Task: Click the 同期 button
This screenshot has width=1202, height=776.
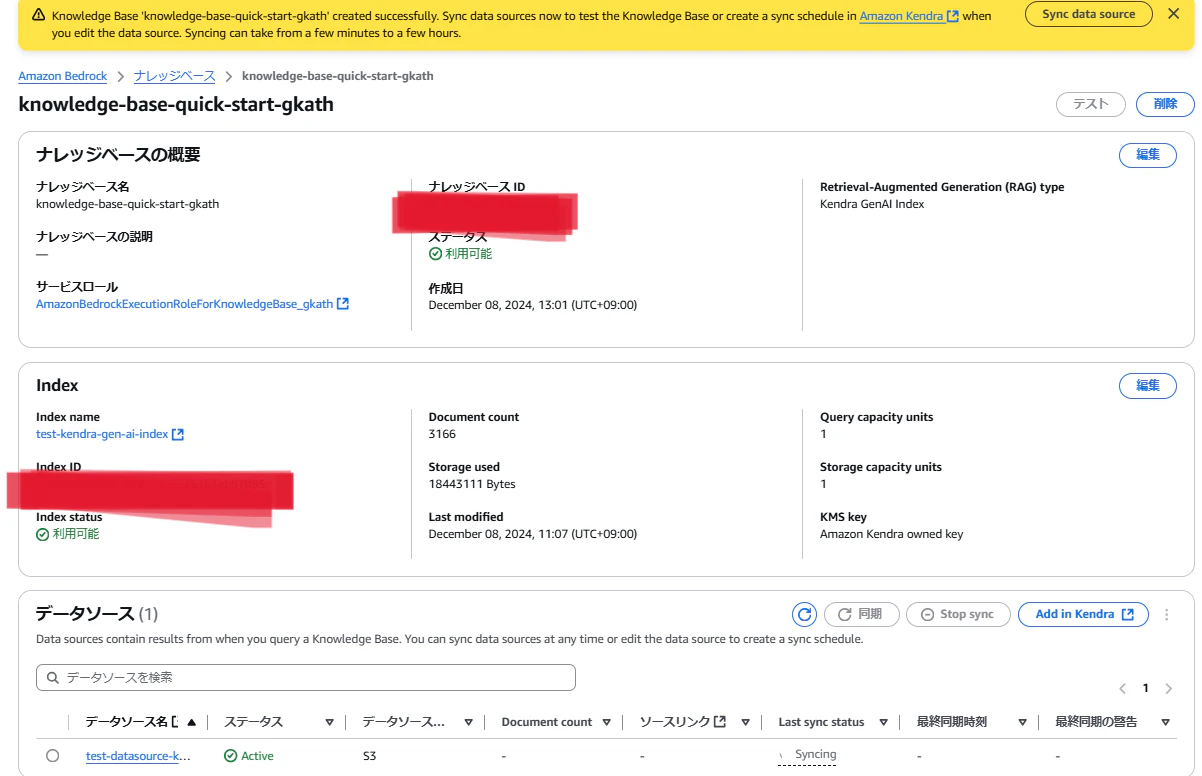Action: click(x=861, y=614)
